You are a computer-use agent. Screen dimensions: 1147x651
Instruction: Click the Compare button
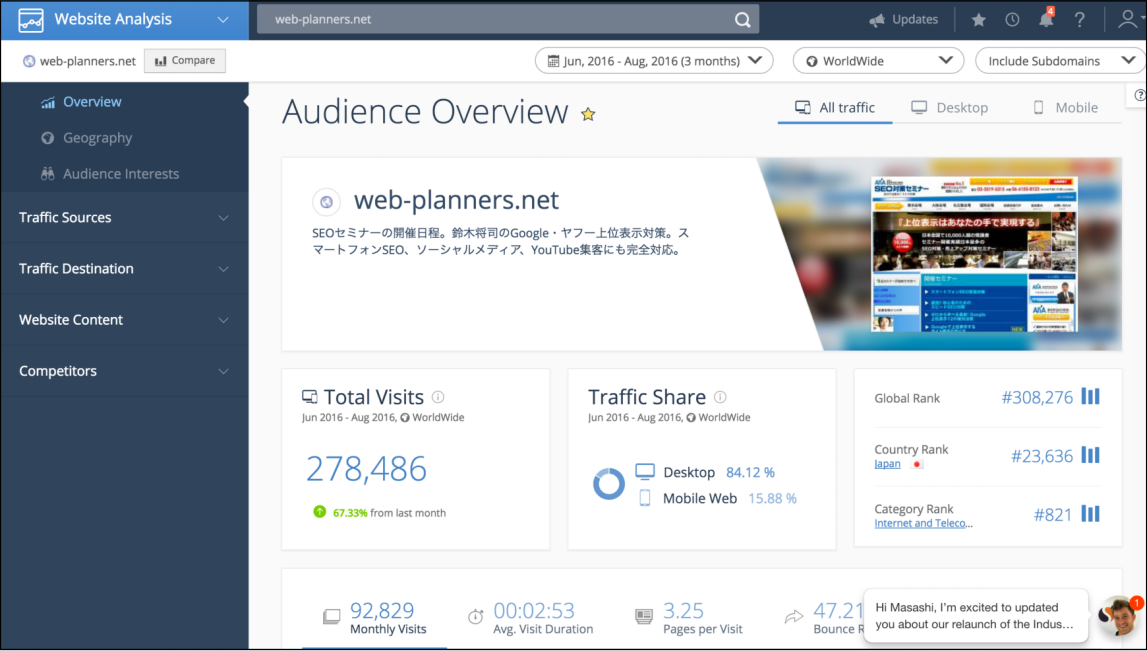[185, 61]
